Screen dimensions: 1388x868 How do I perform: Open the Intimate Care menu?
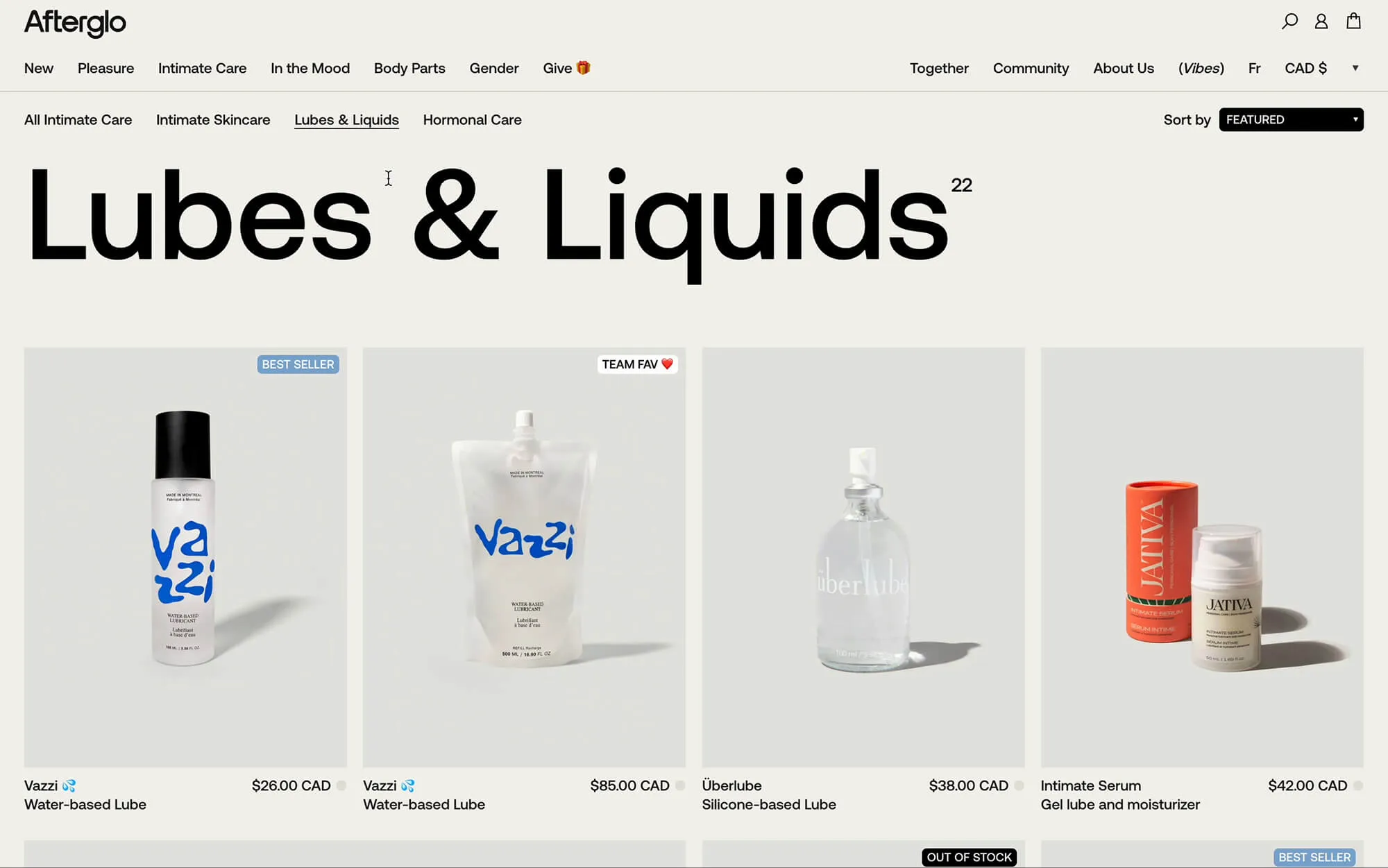pos(202,68)
